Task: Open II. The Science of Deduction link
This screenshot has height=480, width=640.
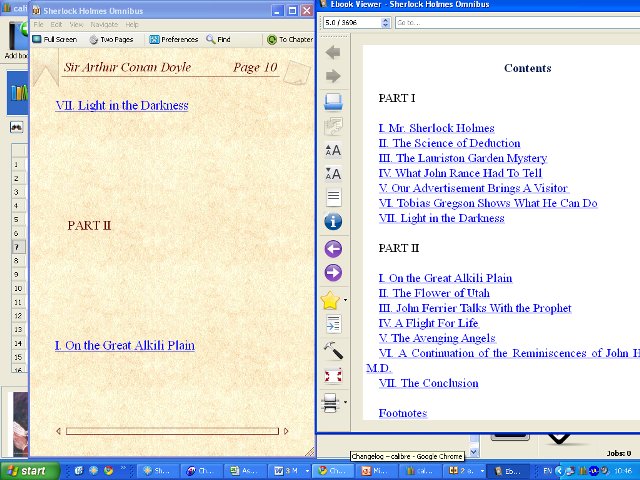Action: click(449, 143)
